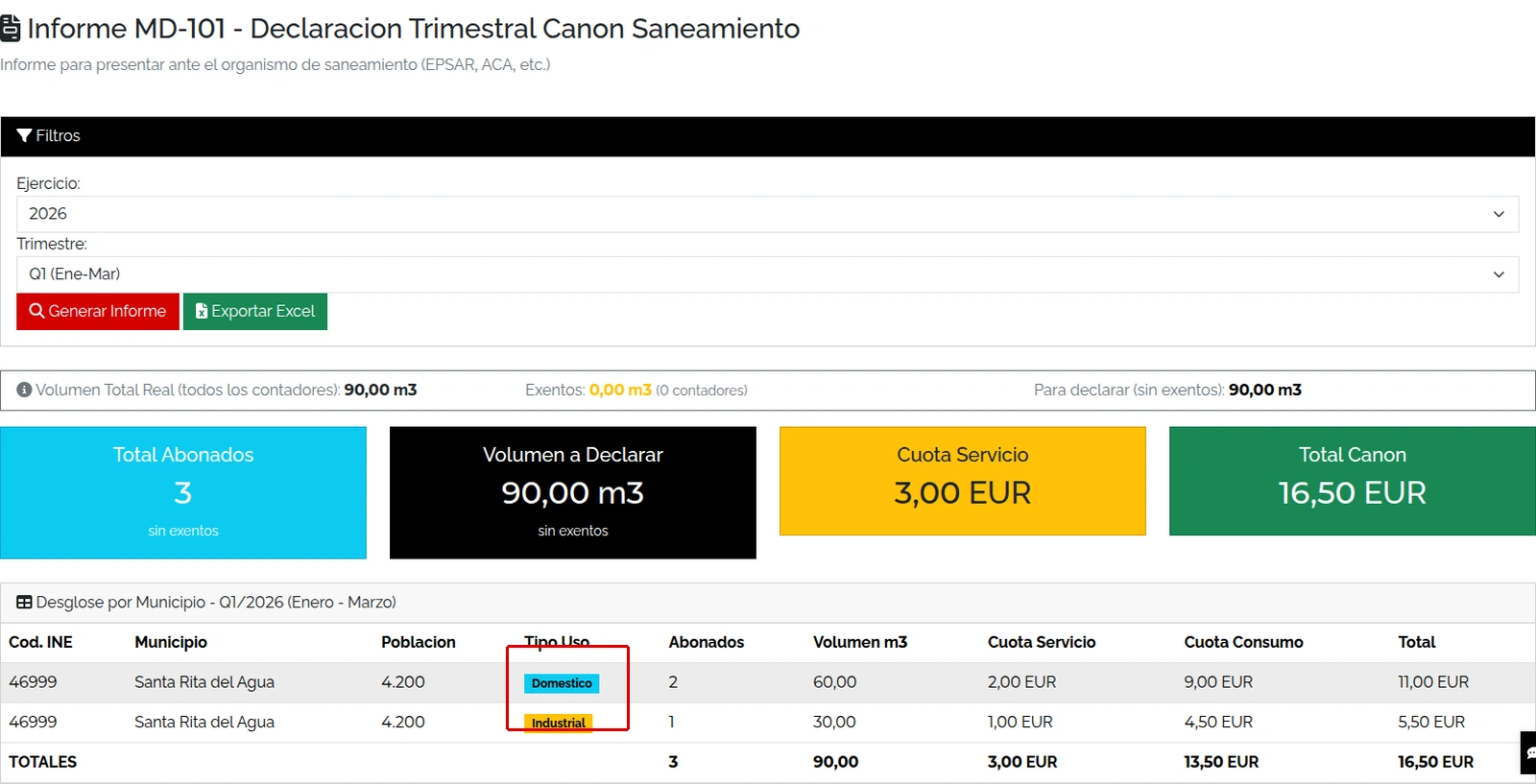Click the 60,00 volume cell

(x=835, y=682)
